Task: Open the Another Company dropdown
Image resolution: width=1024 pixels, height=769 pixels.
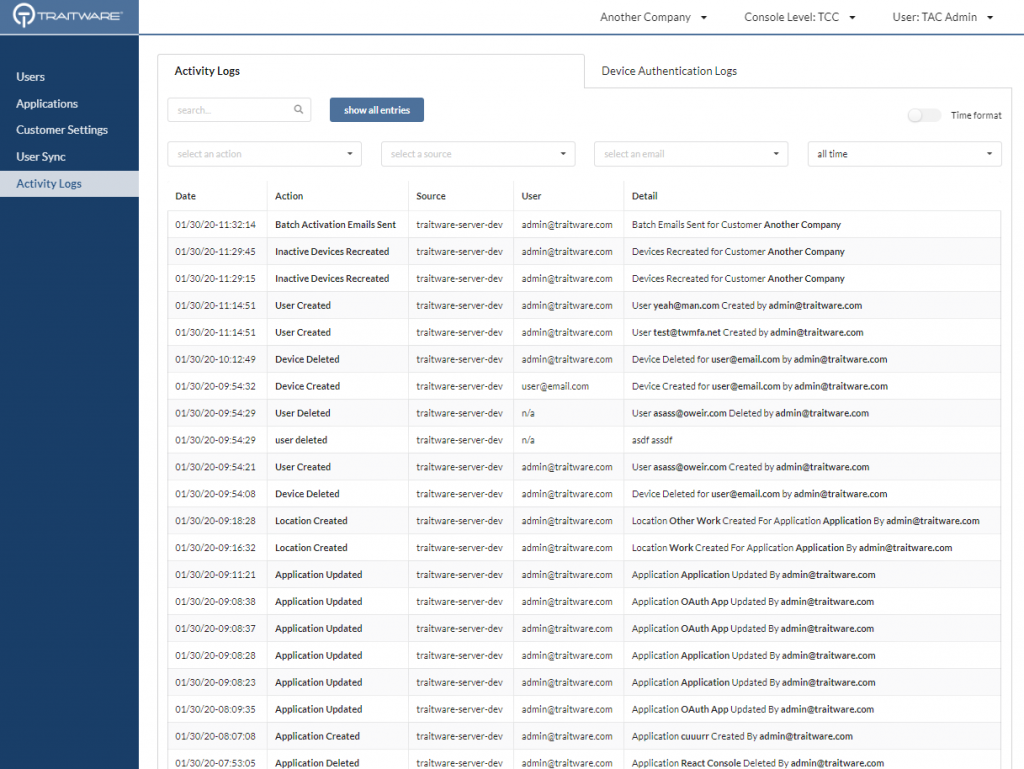Action: pos(653,17)
